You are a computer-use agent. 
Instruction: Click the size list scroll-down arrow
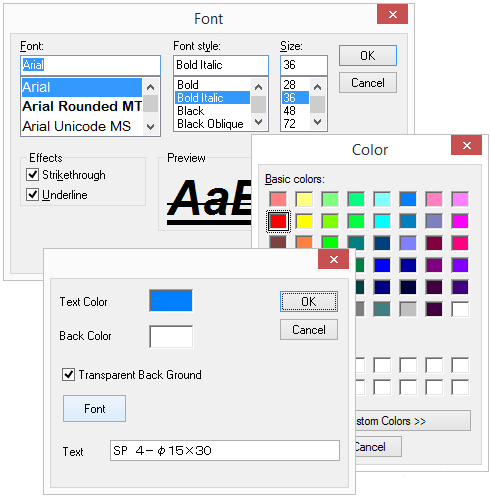coord(317,122)
